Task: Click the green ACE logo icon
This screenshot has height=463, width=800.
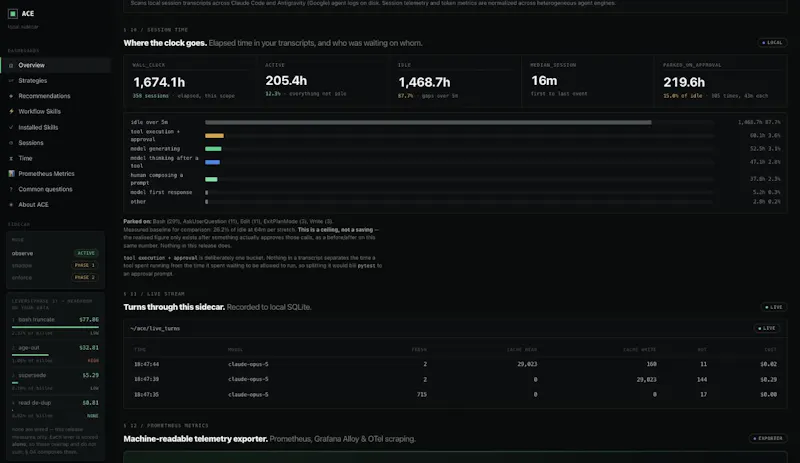Action: pyautogui.click(x=13, y=14)
